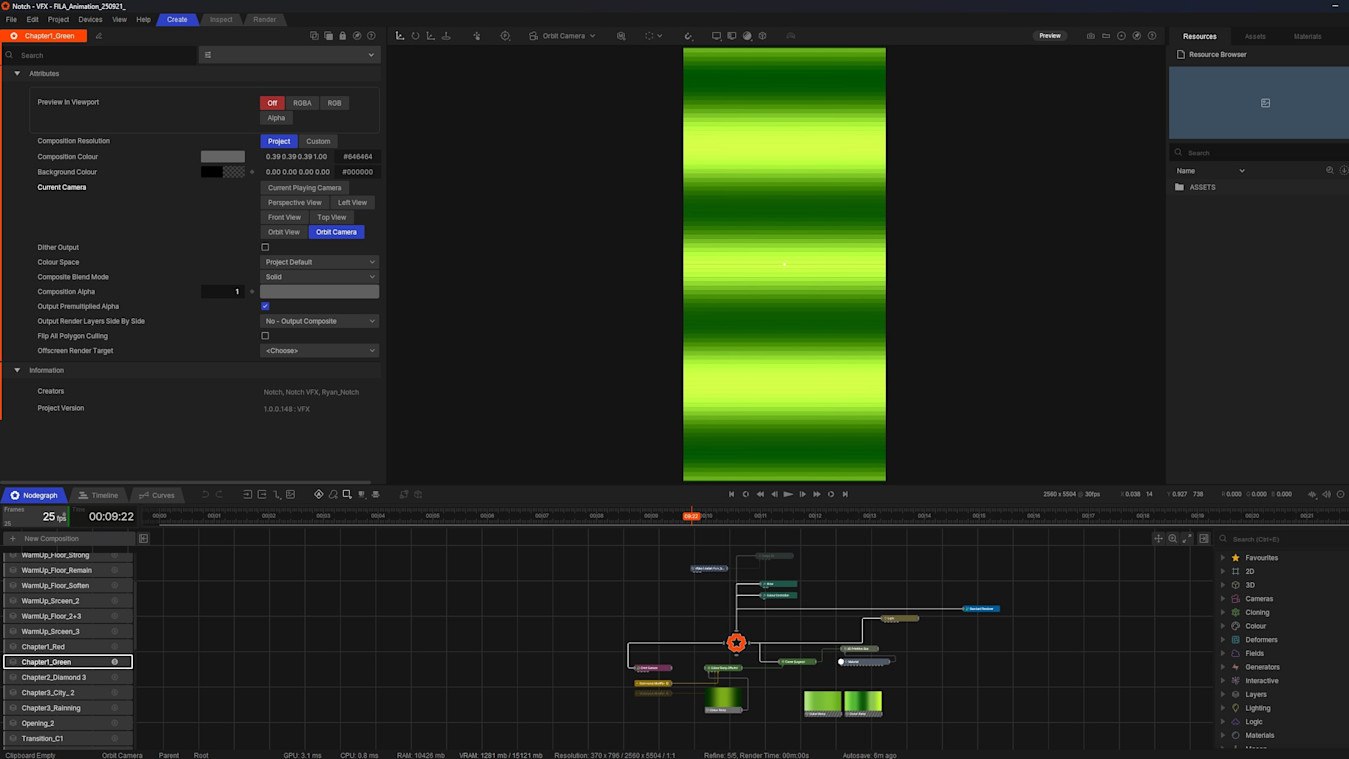This screenshot has width=1349, height=759.
Task: Switch to the Curves tab
Action: pyautogui.click(x=156, y=495)
